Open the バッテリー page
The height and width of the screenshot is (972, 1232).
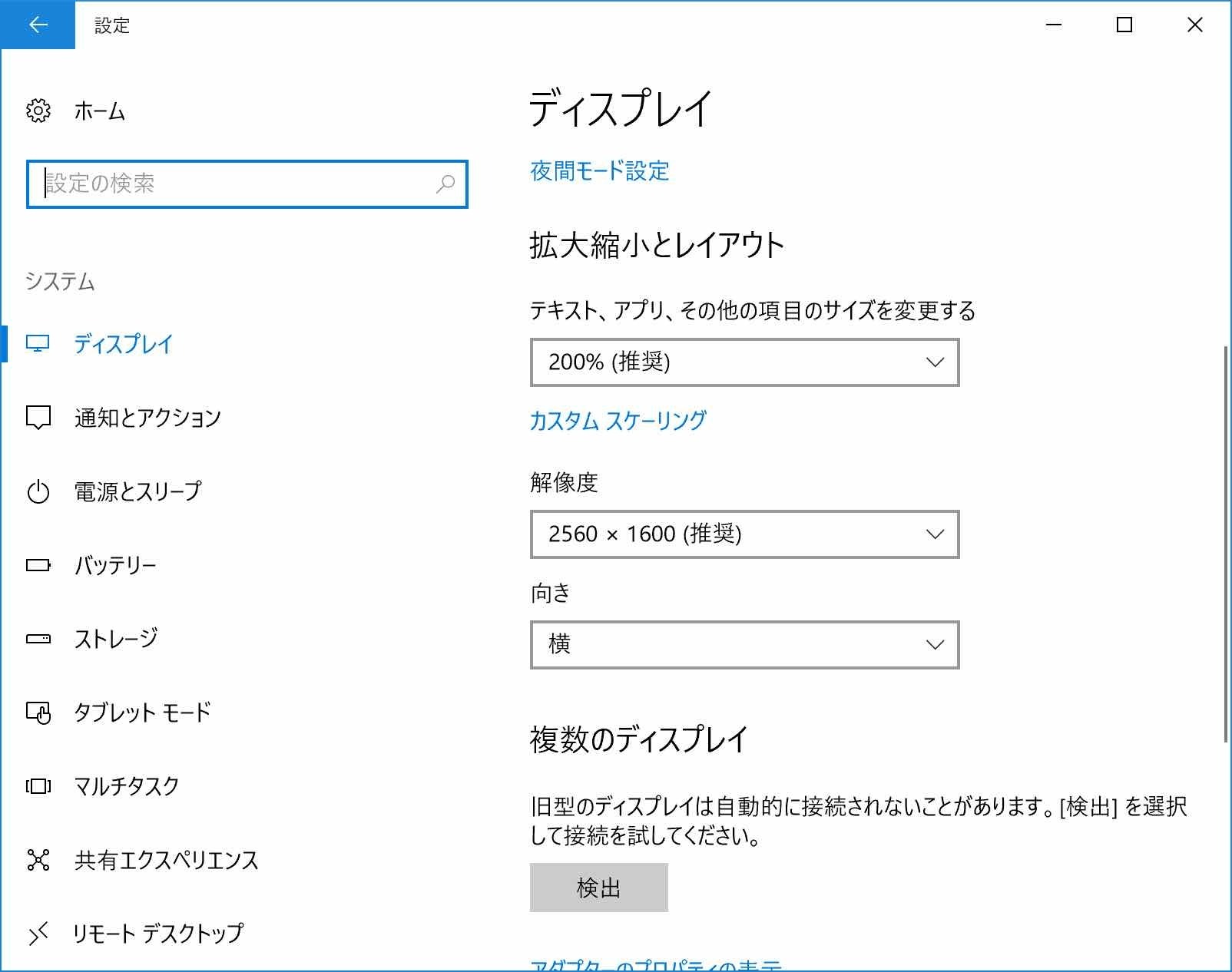pyautogui.click(x=115, y=565)
